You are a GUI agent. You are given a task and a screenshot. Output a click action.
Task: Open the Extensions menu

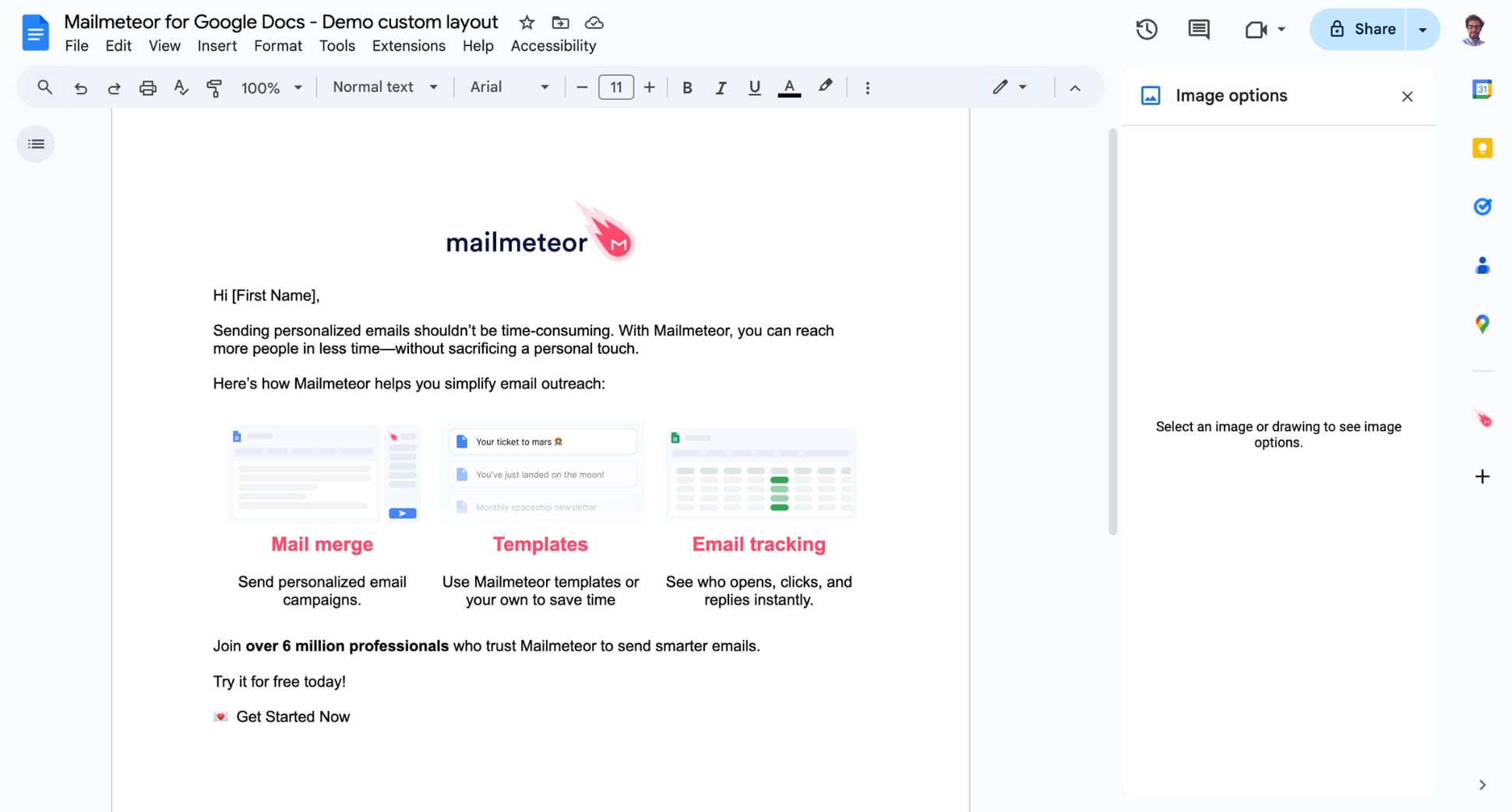[408, 46]
